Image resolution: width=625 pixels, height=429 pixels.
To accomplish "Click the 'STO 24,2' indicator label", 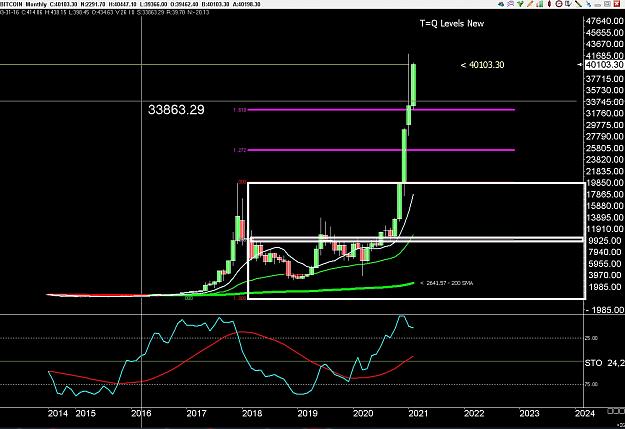I will point(604,363).
